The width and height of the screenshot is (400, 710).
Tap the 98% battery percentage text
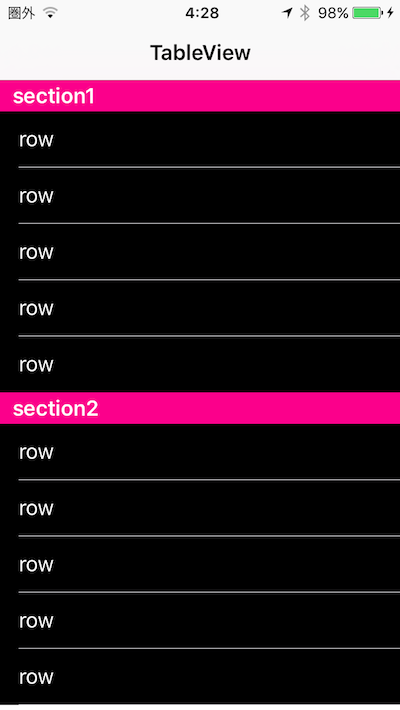point(333,13)
